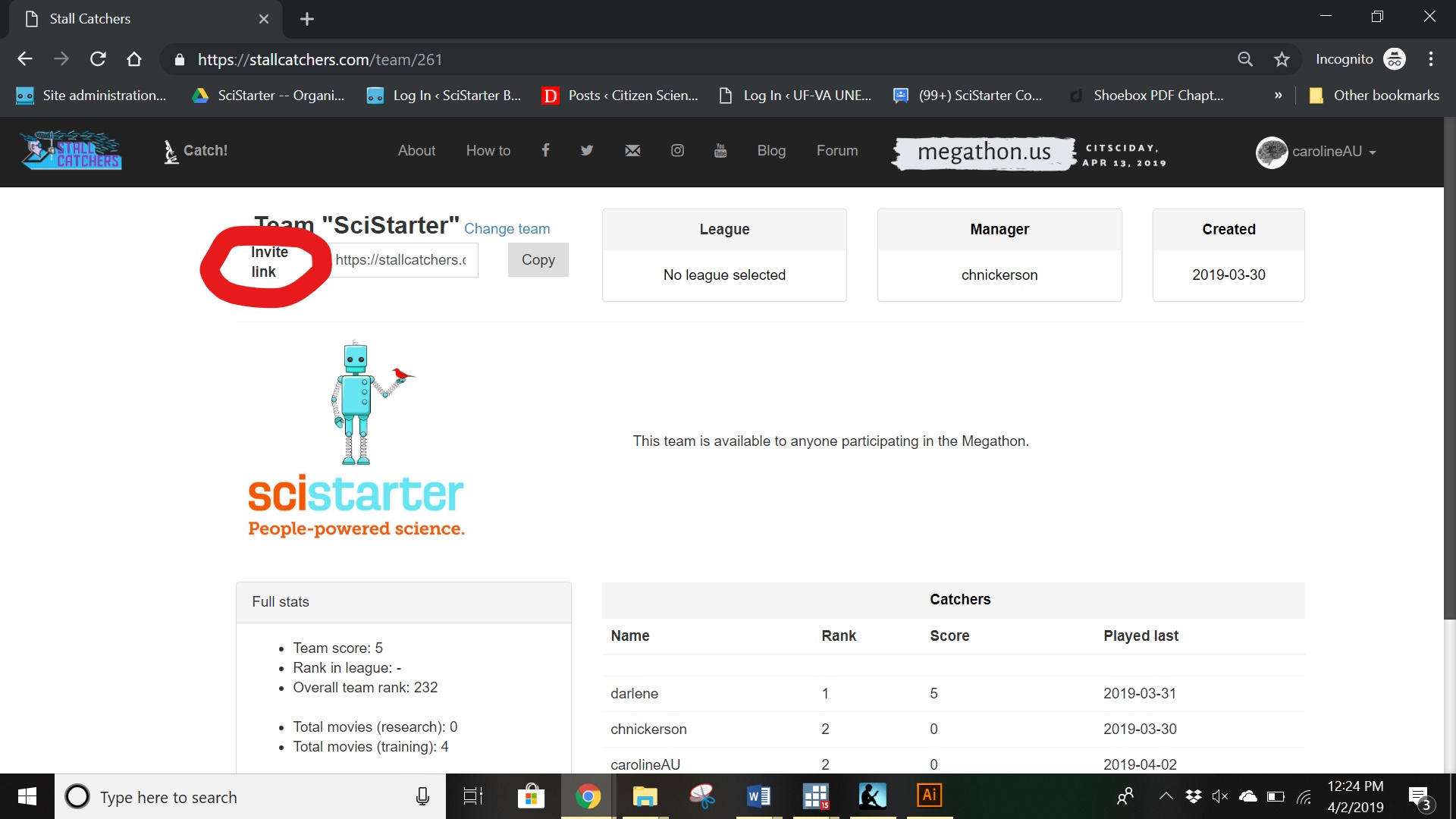
Task: Open the Snipping Tool in the taskbar
Action: tap(701, 796)
